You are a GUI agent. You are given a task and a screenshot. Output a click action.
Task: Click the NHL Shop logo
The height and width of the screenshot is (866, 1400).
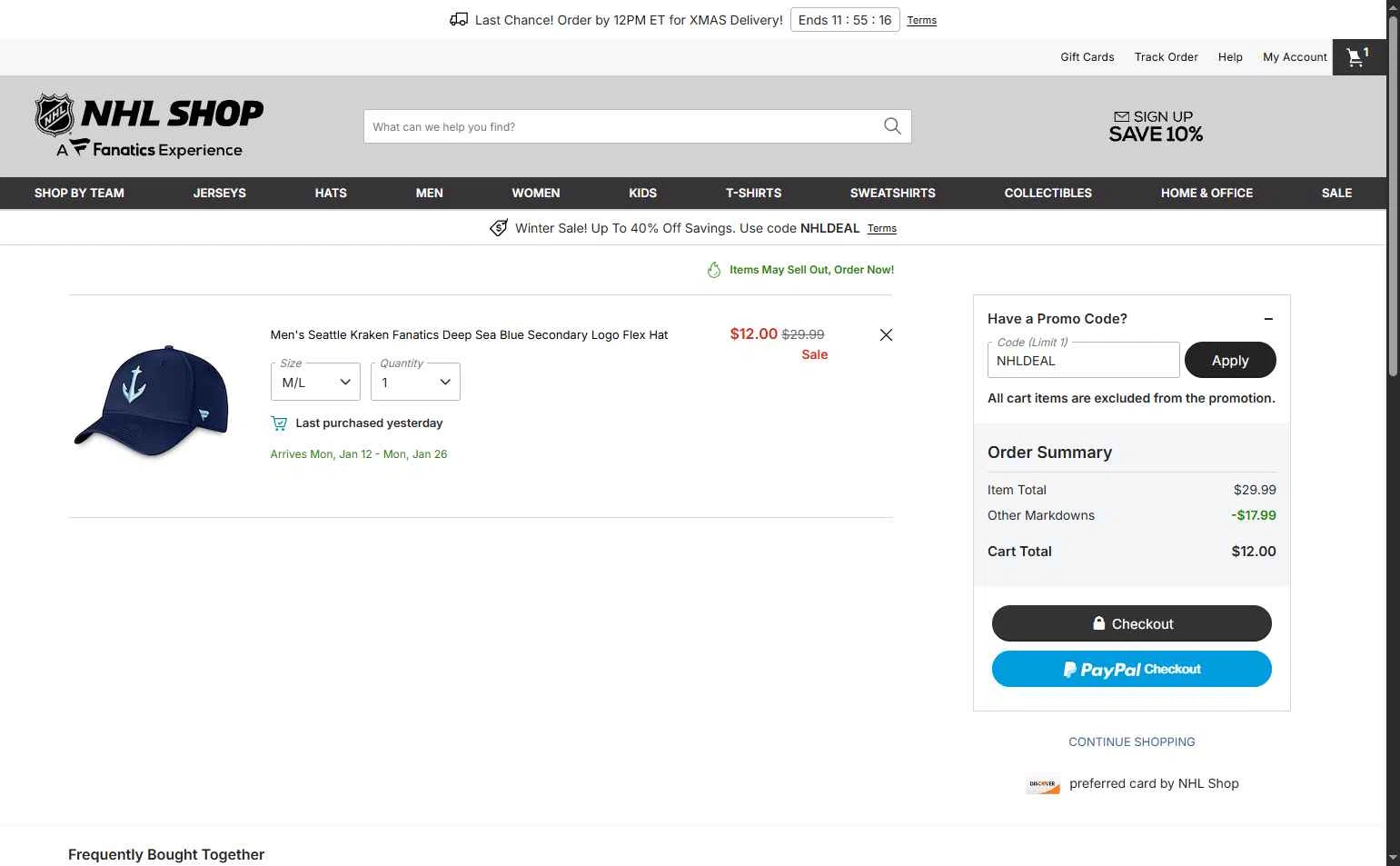[149, 125]
